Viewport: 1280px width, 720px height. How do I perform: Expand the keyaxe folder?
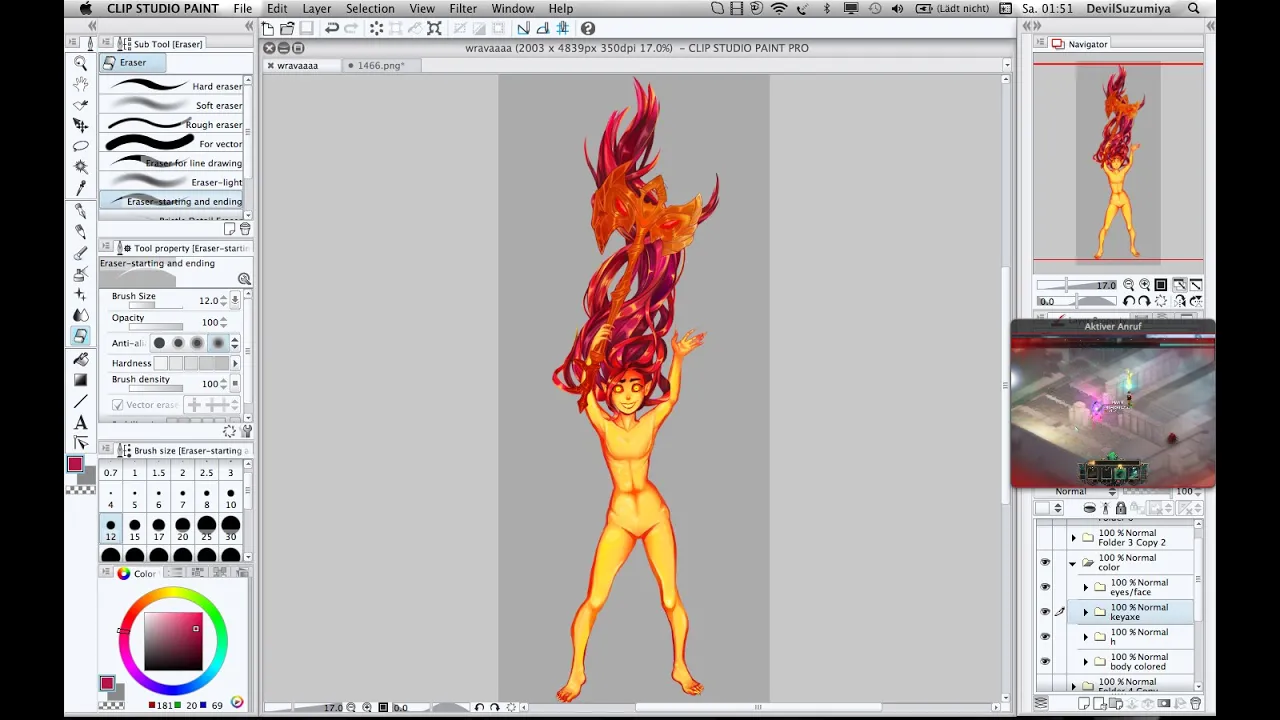(x=1086, y=612)
